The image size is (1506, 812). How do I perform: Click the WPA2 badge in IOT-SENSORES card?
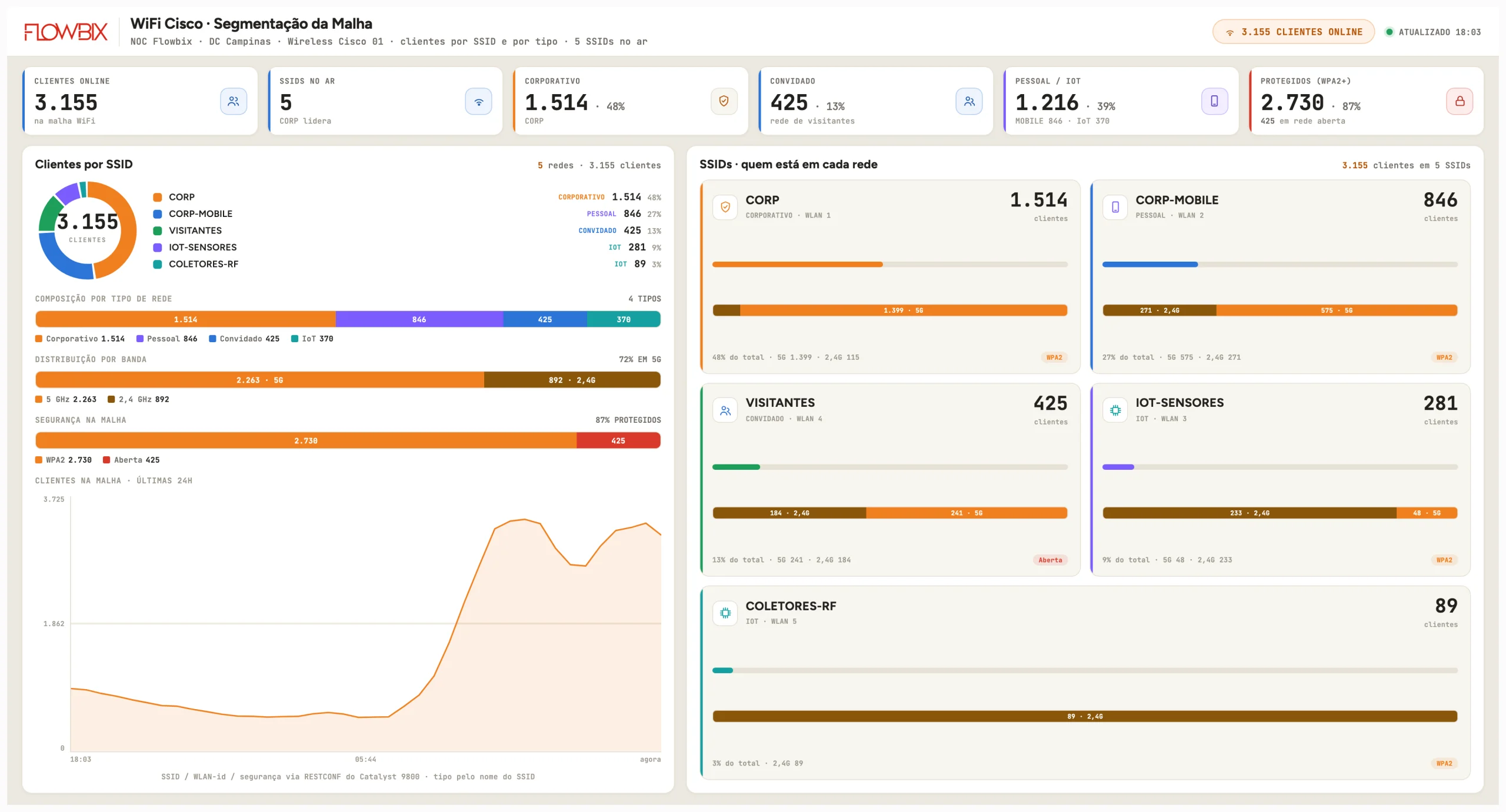[1444, 560]
